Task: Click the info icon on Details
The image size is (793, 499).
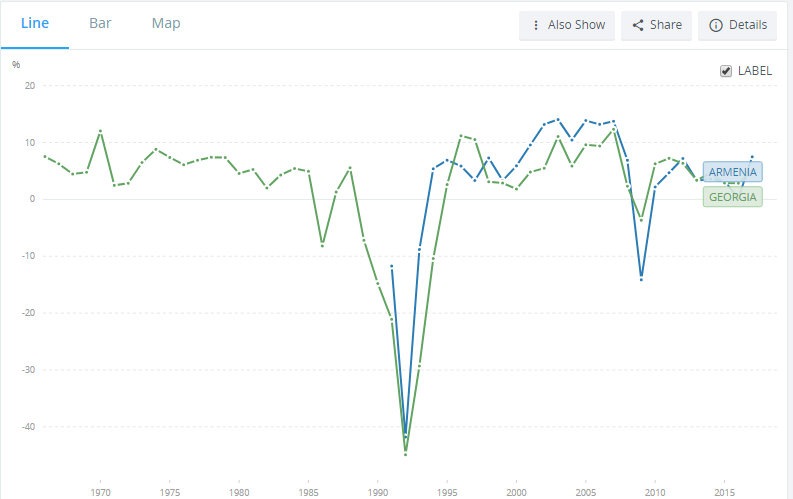Action: point(715,25)
